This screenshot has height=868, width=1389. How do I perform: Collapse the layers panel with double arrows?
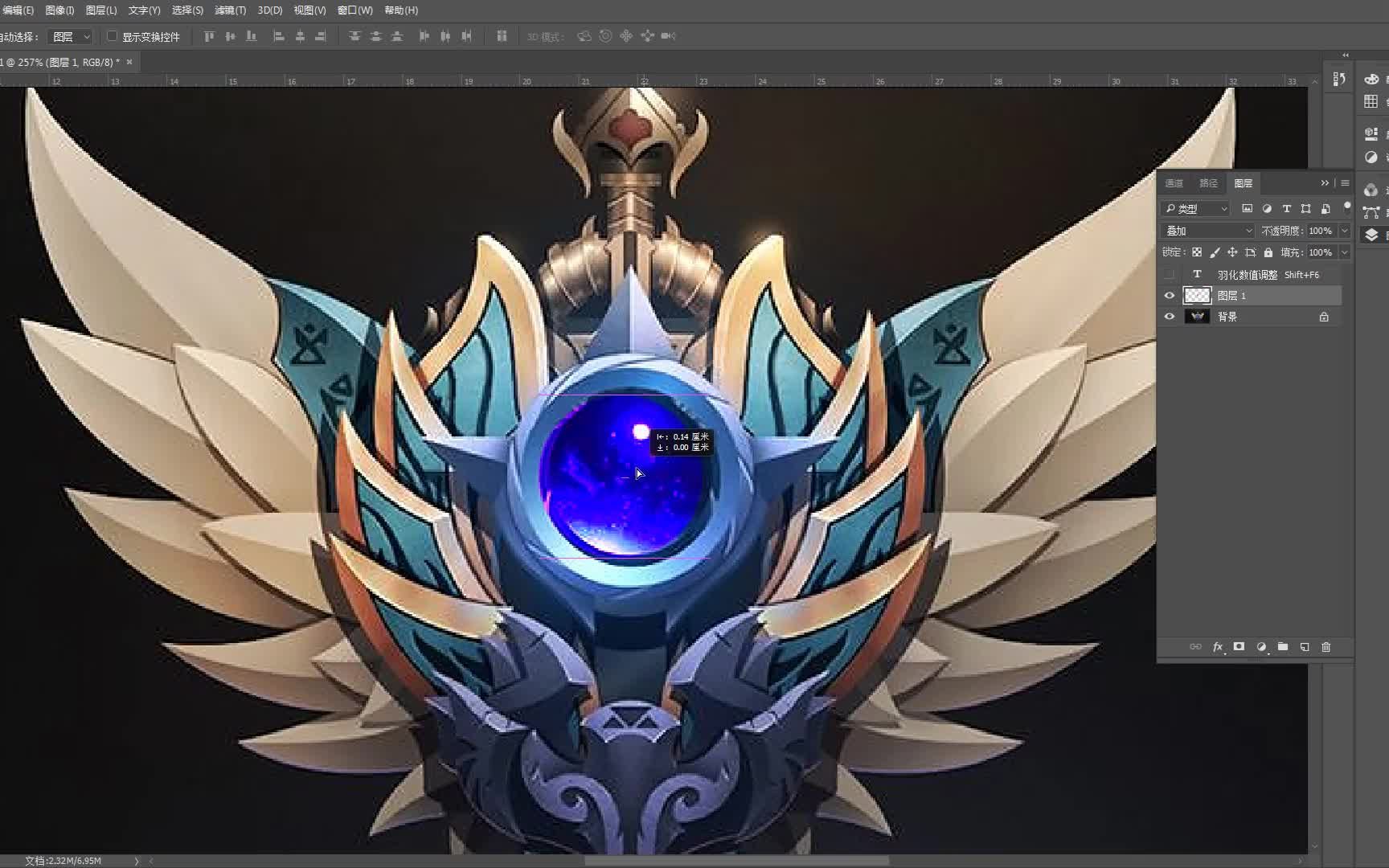(x=1325, y=183)
